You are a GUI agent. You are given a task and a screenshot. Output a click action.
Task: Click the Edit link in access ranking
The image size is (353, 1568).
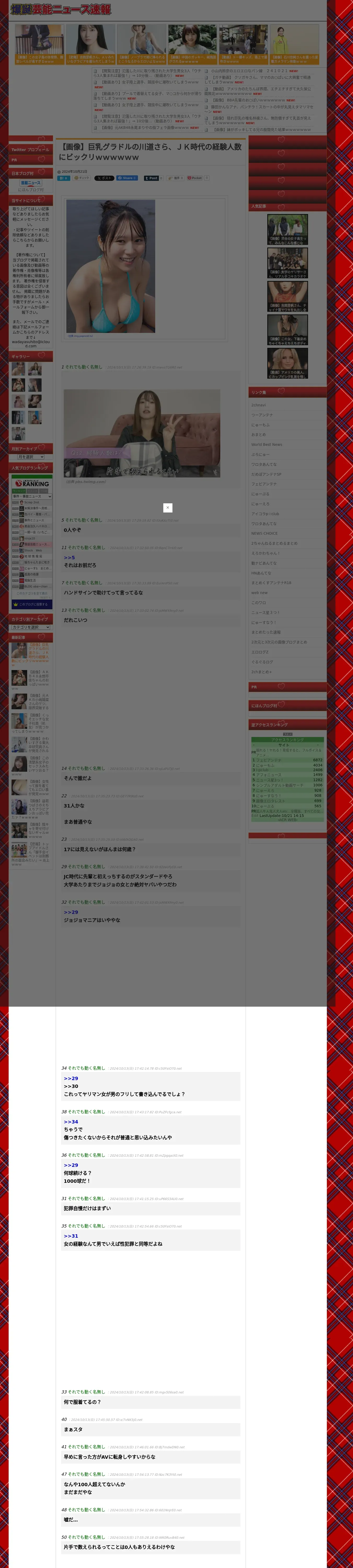click(x=254, y=816)
